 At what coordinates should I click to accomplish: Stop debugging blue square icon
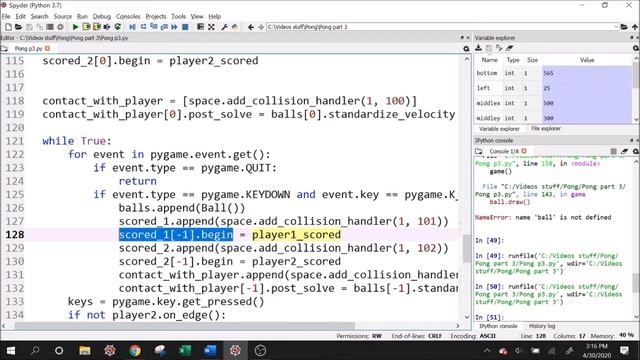185,27
